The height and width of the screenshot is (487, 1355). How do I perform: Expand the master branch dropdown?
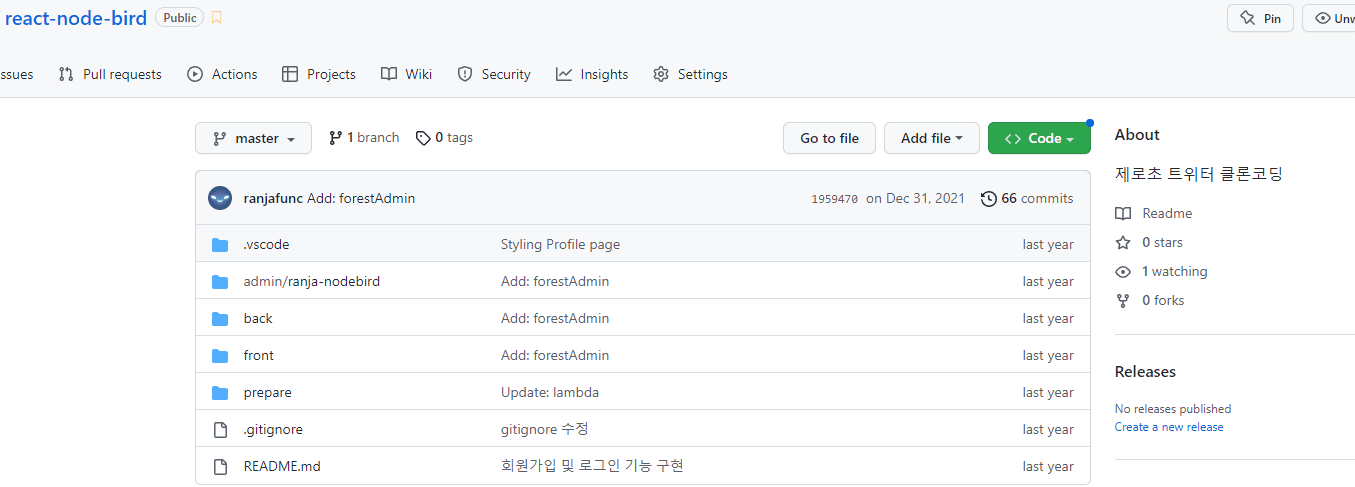(253, 138)
